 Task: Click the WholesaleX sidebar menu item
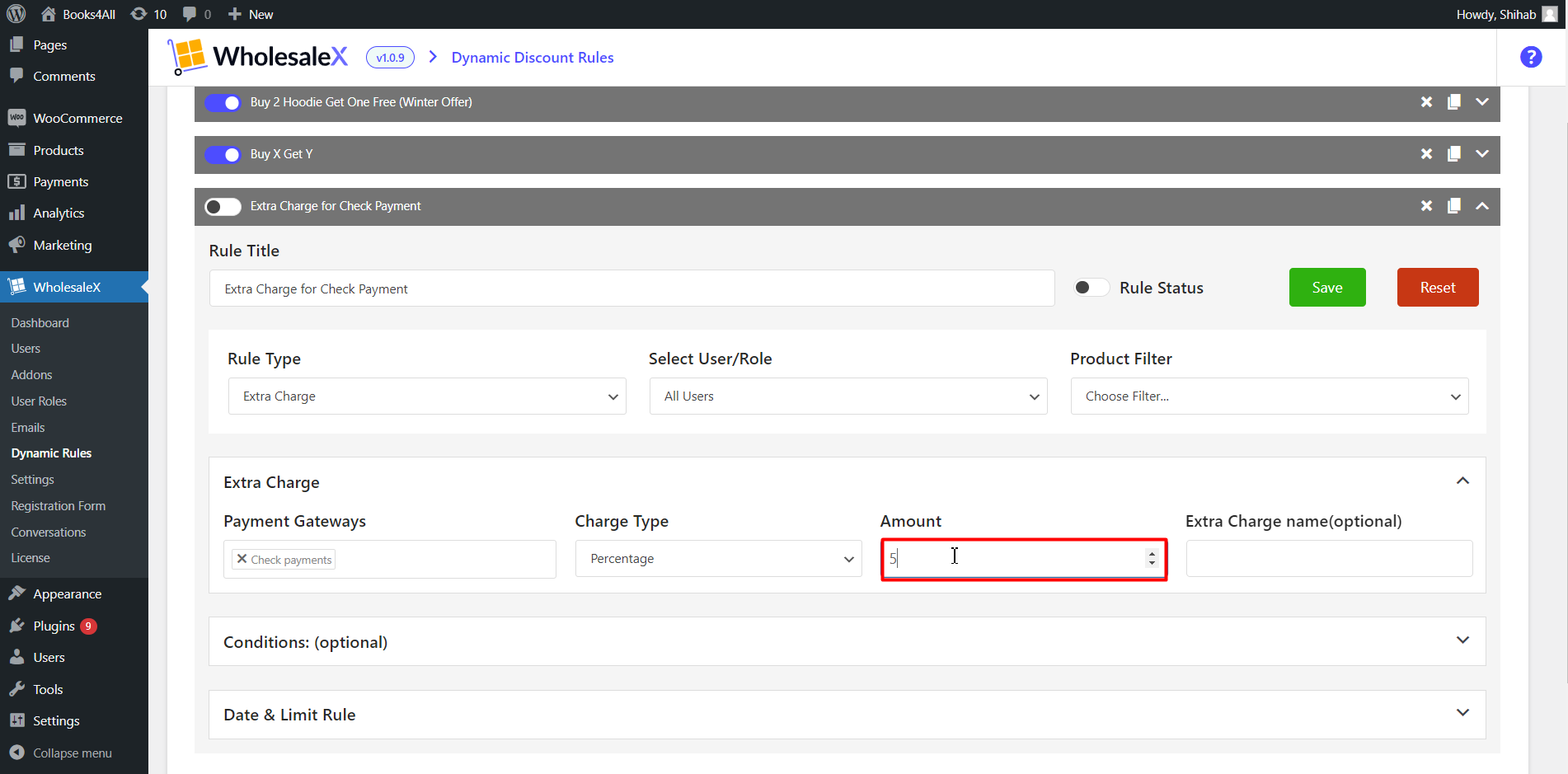74,287
